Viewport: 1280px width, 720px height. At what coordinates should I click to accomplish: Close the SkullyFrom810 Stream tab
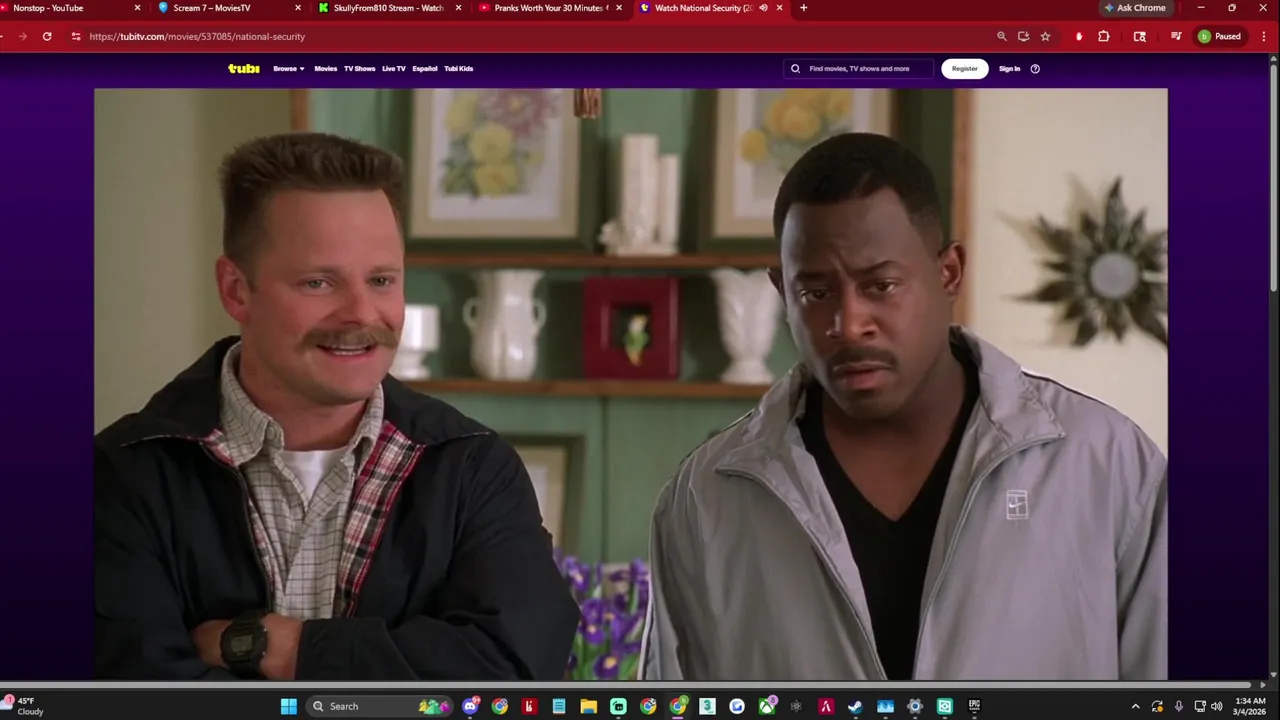point(458,8)
